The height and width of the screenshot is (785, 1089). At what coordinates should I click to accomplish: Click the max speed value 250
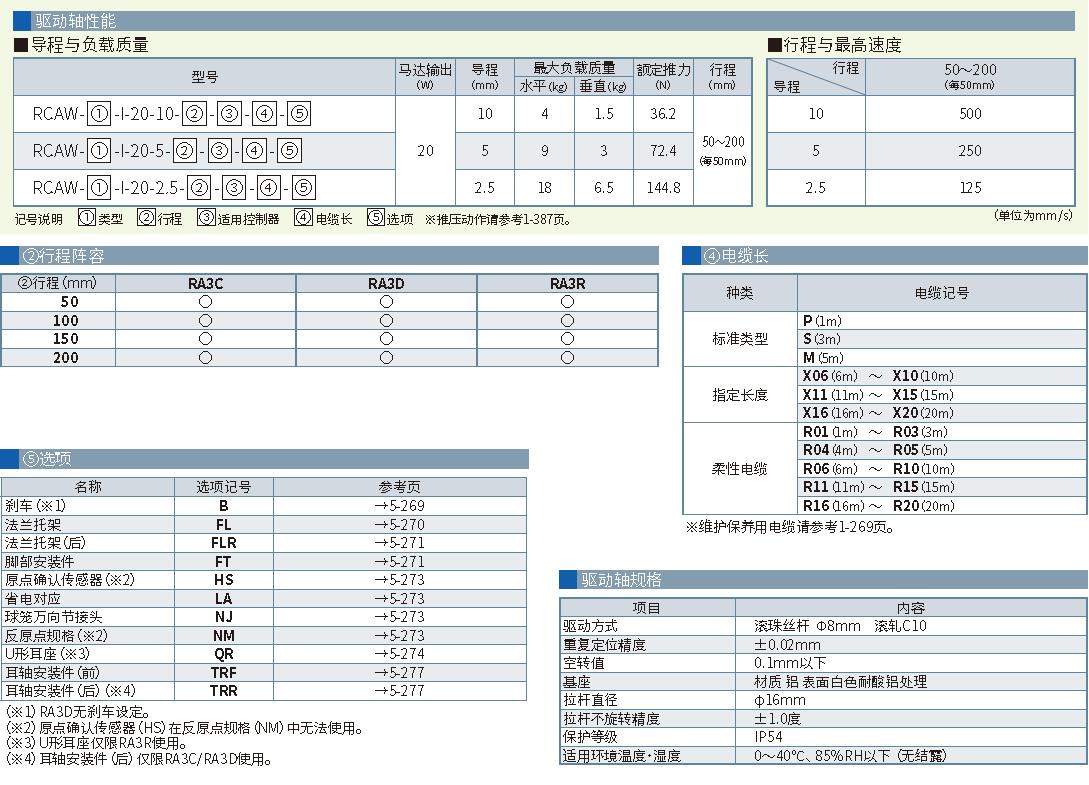(x=970, y=151)
